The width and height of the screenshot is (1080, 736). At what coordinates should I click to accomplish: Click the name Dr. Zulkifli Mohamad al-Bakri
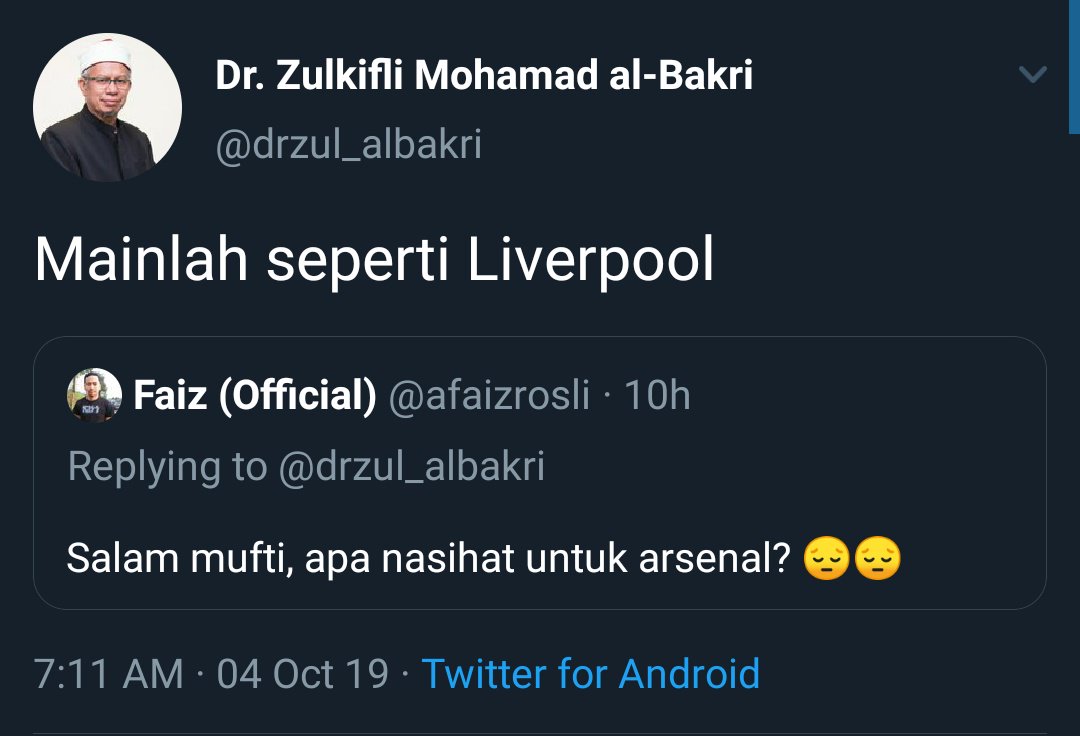[x=484, y=76]
